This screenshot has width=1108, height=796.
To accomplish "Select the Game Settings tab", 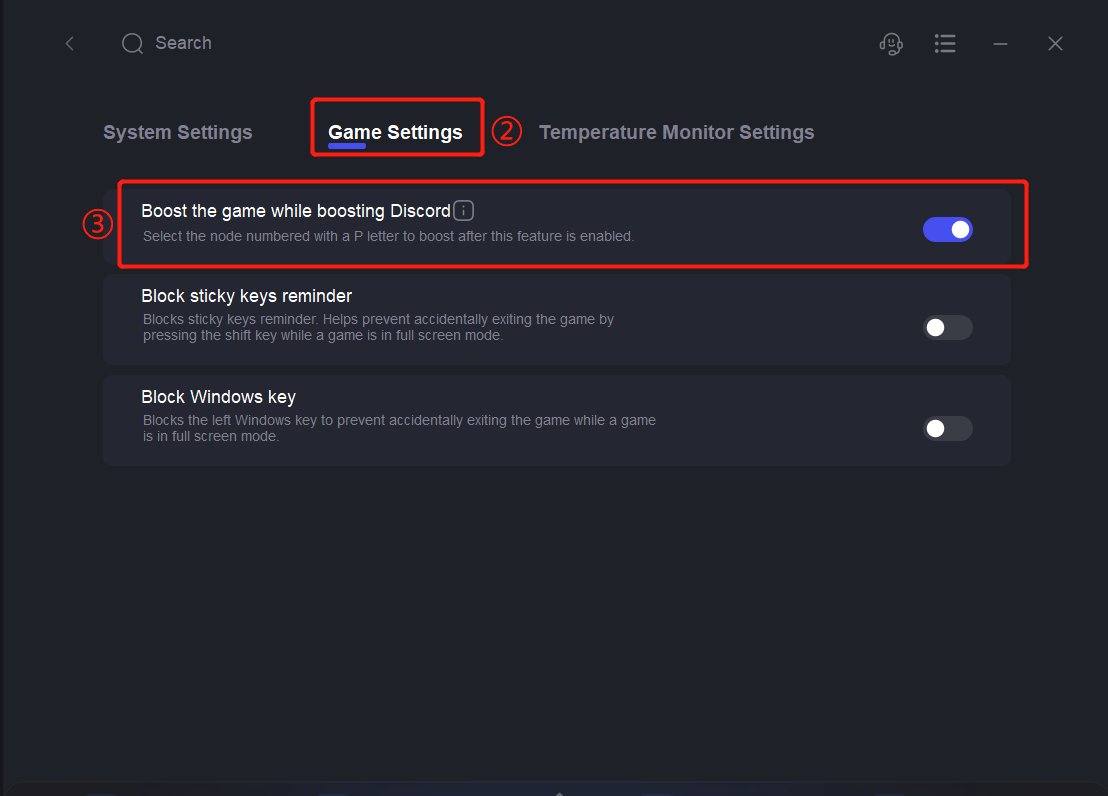I will click(x=395, y=131).
